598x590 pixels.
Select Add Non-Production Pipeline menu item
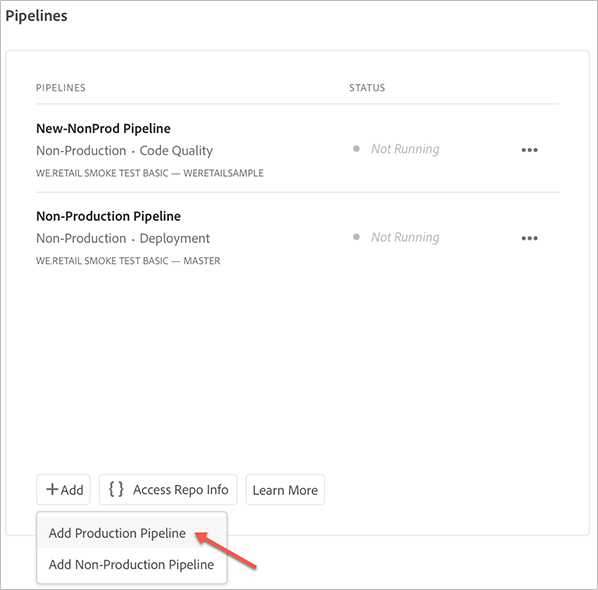[x=132, y=564]
